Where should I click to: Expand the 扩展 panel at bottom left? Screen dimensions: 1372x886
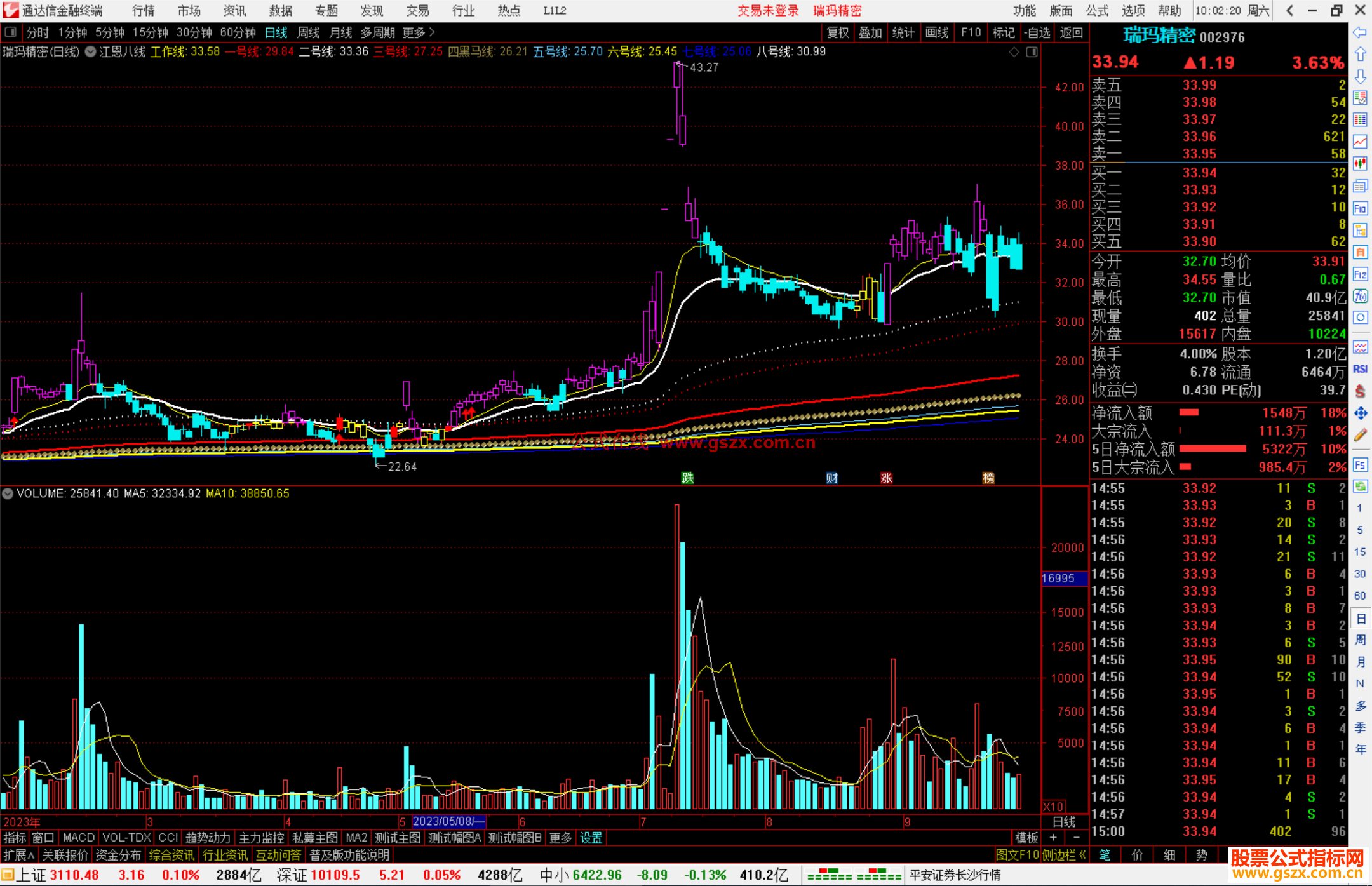click(x=19, y=855)
